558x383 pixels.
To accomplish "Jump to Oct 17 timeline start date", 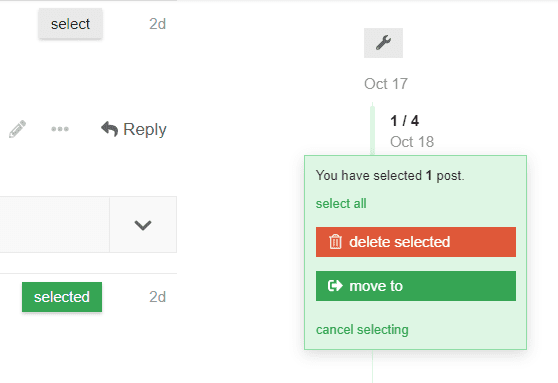I will (386, 84).
